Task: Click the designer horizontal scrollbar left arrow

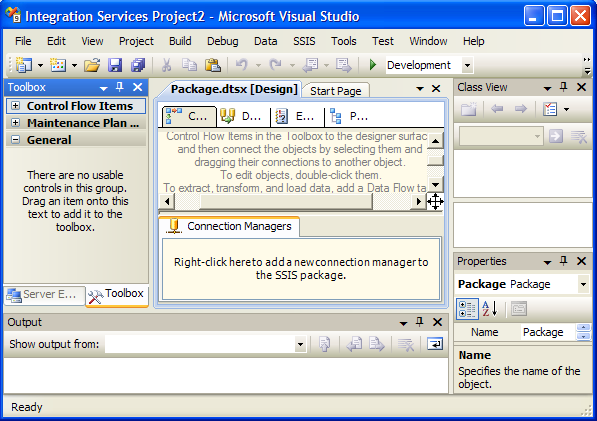Action: tap(167, 201)
